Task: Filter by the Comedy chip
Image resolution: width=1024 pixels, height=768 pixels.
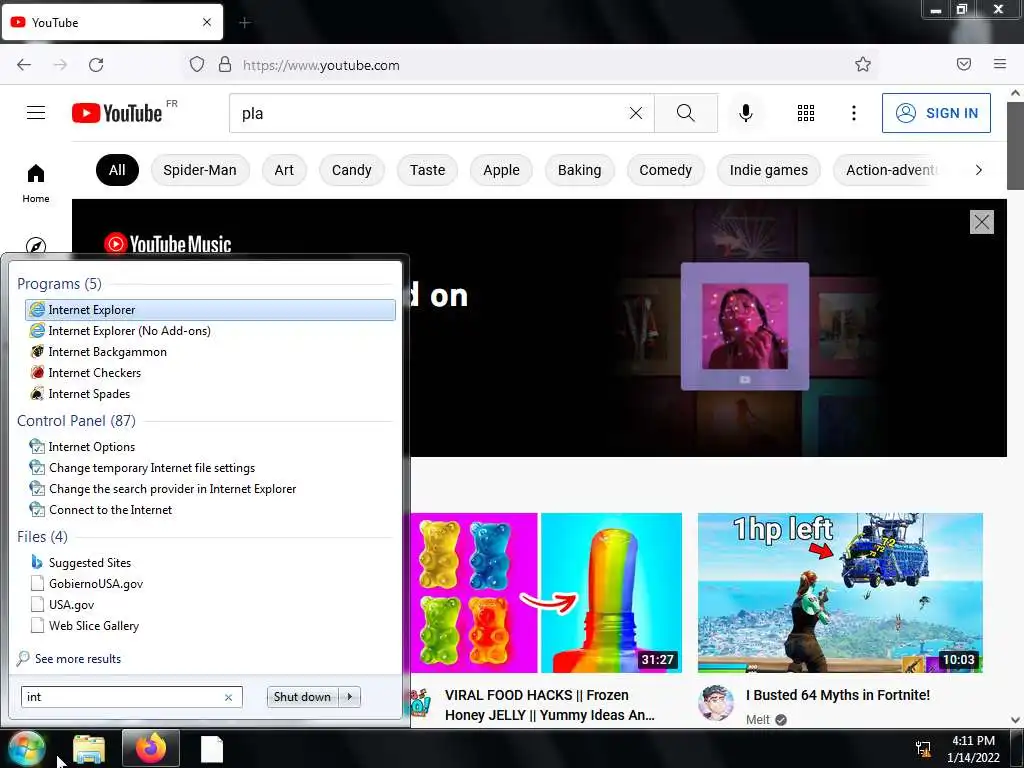Action: [665, 170]
